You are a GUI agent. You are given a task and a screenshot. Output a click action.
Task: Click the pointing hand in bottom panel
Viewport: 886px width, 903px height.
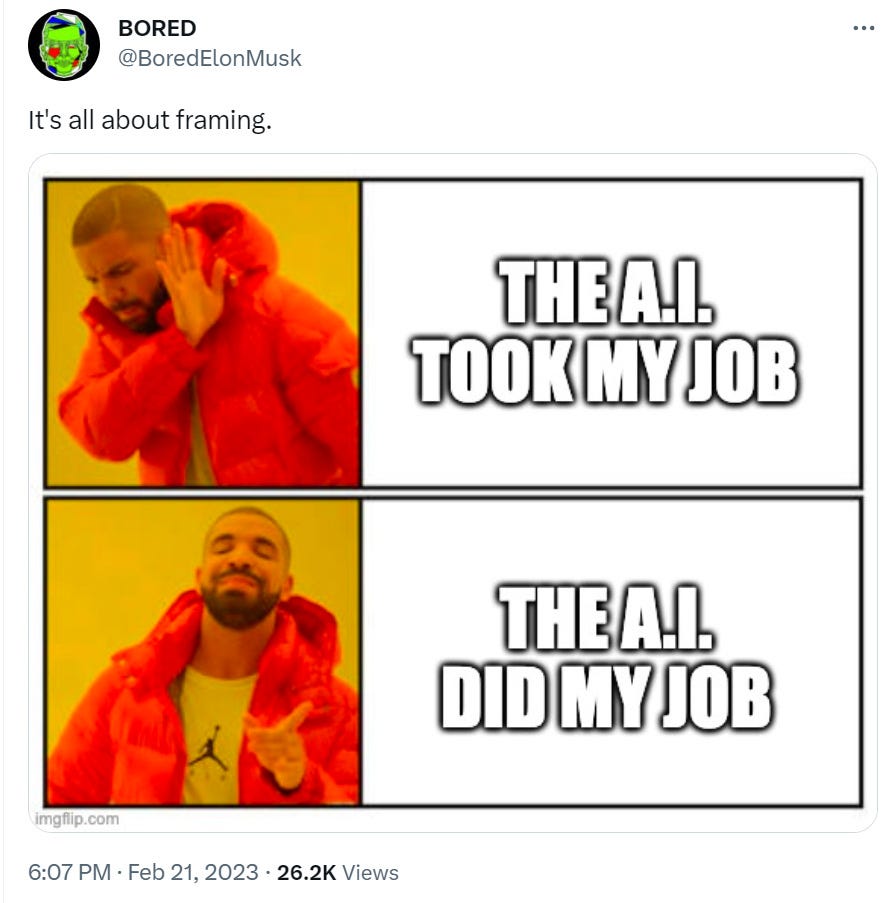click(278, 742)
